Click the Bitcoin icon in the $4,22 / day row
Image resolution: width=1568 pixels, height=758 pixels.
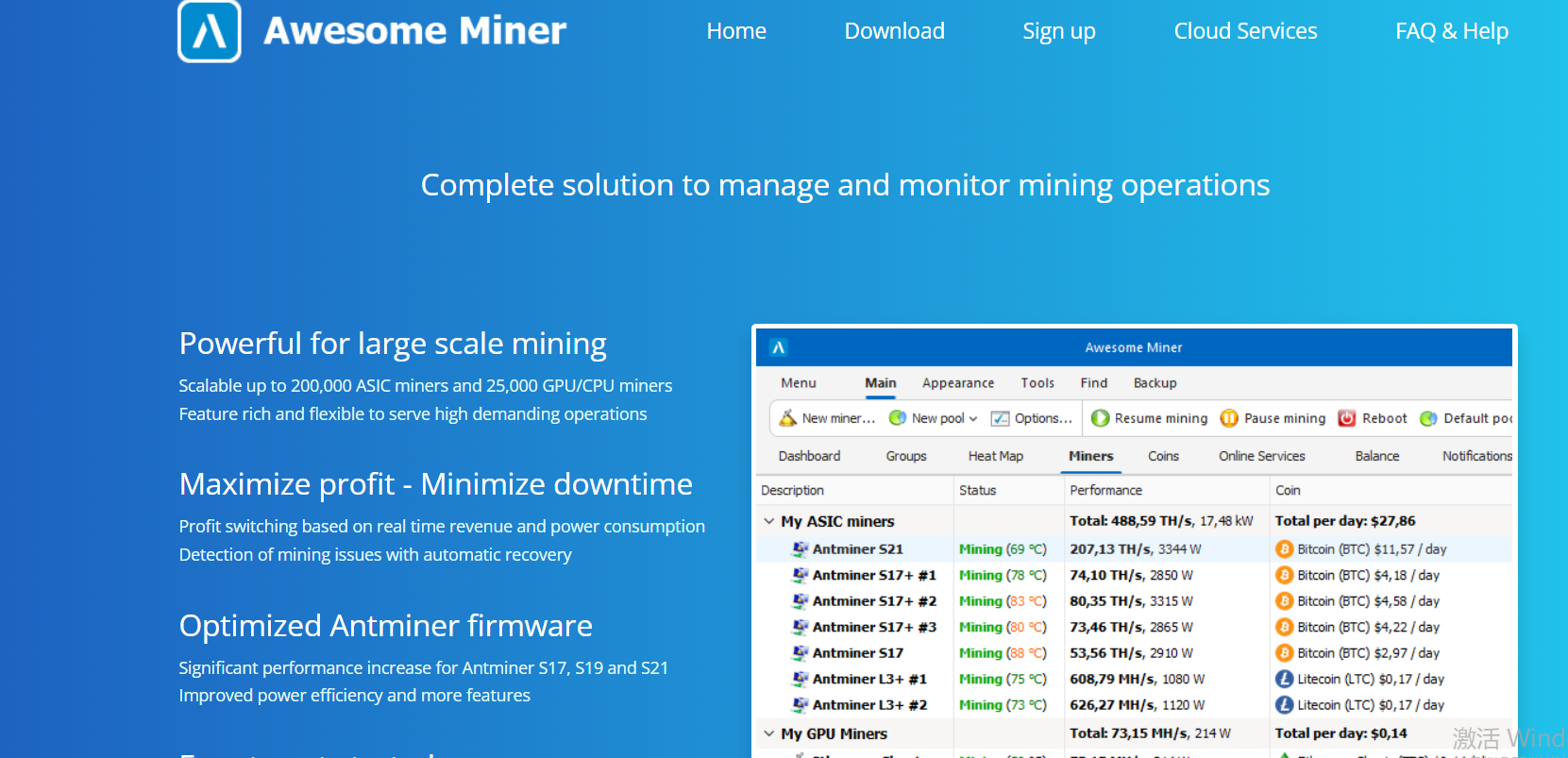[x=1284, y=627]
